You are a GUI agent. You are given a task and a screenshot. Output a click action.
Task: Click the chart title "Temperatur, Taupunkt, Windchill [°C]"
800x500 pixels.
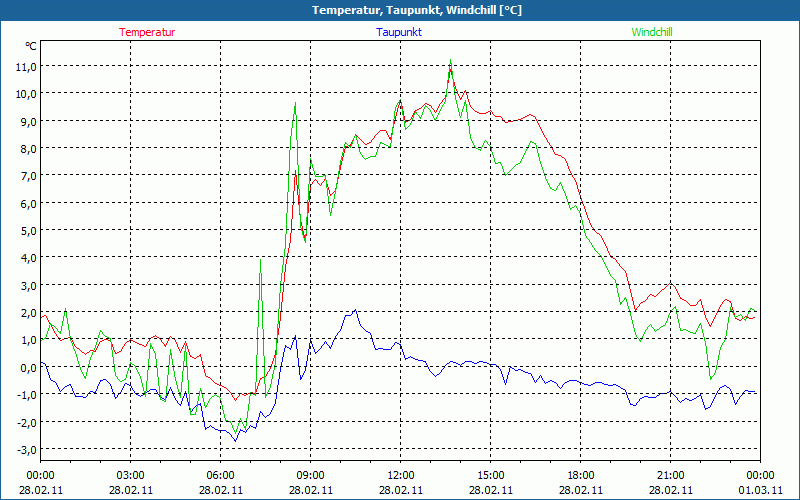click(417, 10)
